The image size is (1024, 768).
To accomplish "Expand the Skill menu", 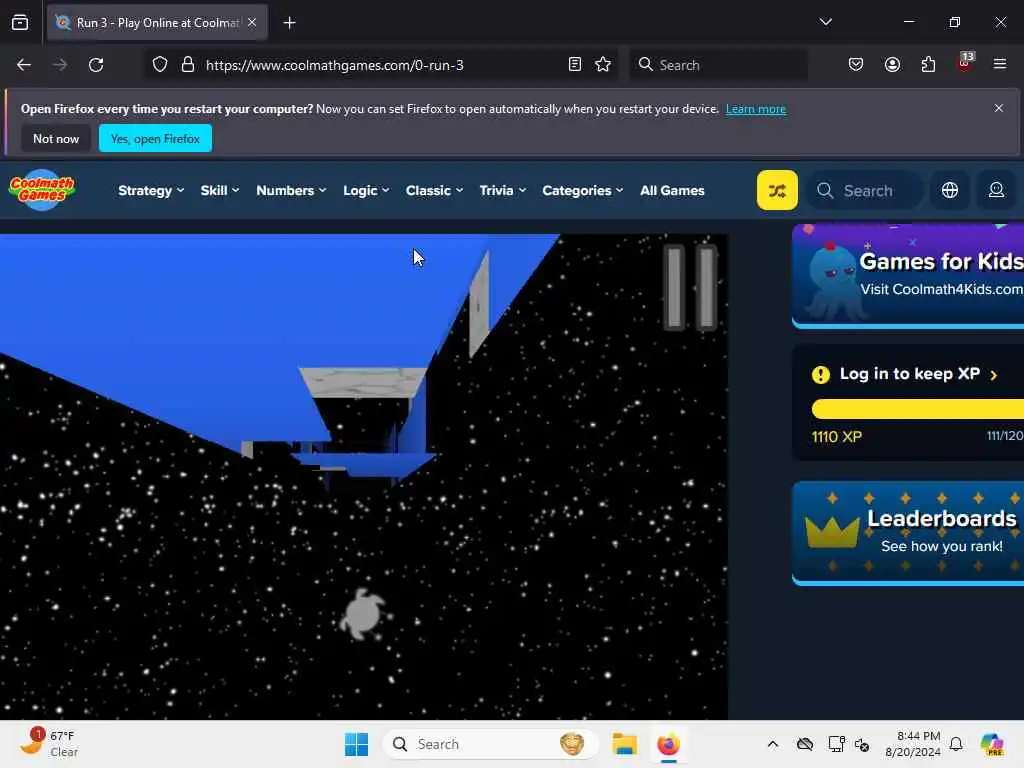I will click(x=219, y=191).
